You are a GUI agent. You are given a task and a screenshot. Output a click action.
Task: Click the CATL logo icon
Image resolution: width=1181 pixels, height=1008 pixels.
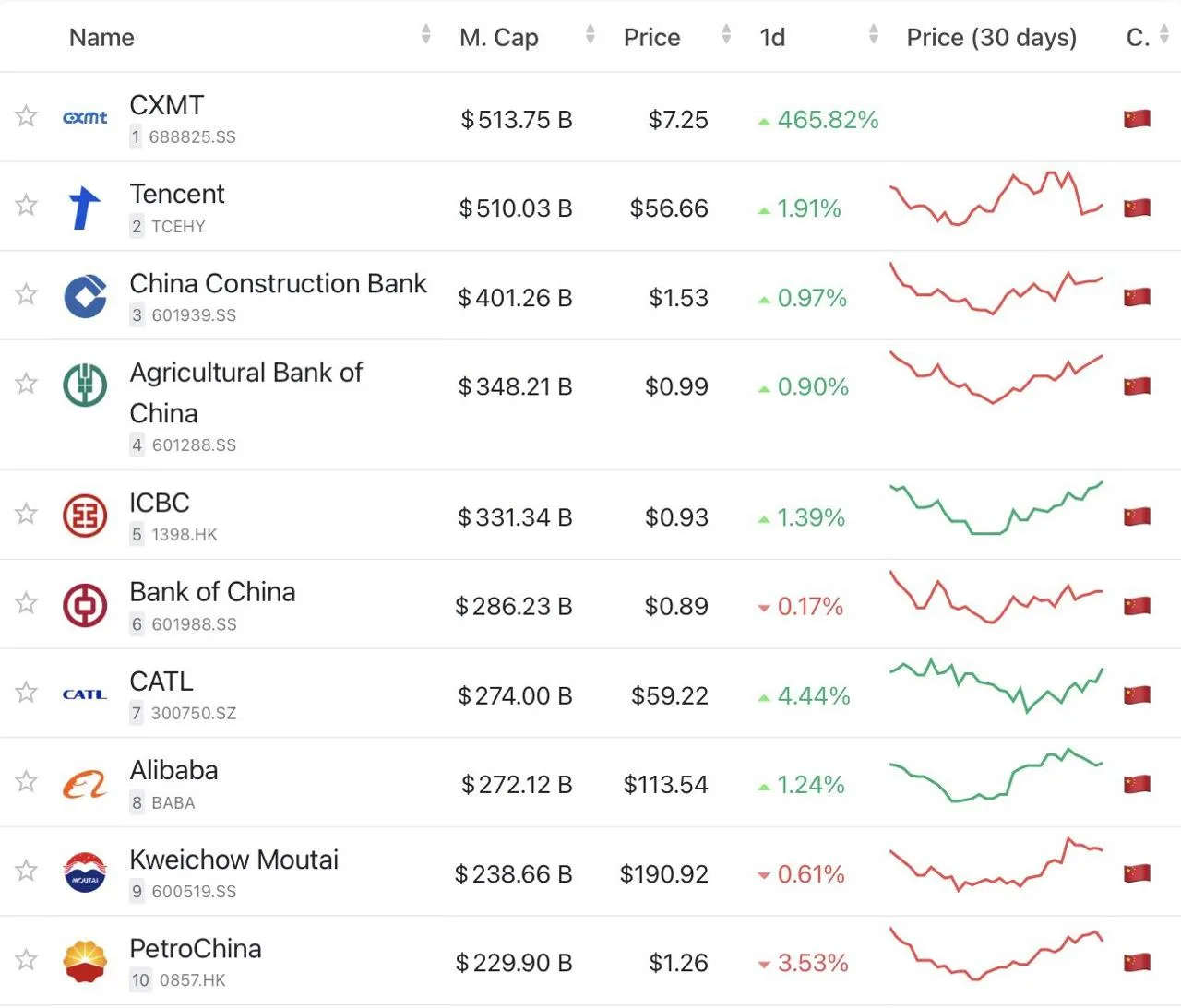(x=85, y=694)
